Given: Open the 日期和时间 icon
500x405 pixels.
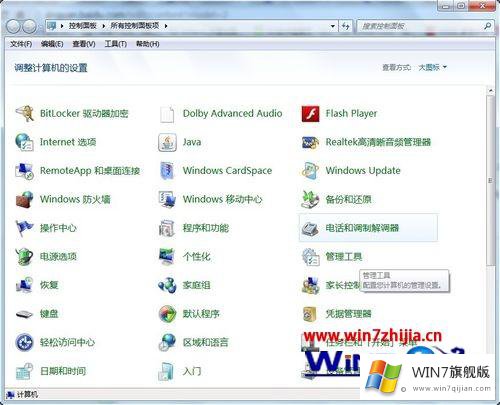Looking at the screenshot, I should click(x=24, y=371).
